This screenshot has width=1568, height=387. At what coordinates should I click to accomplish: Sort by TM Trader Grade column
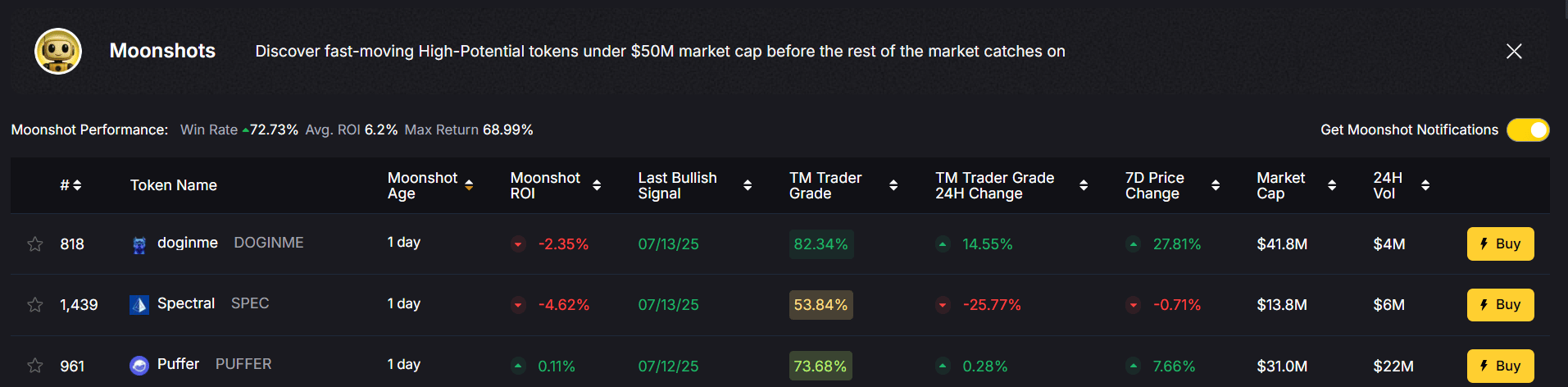point(893,185)
